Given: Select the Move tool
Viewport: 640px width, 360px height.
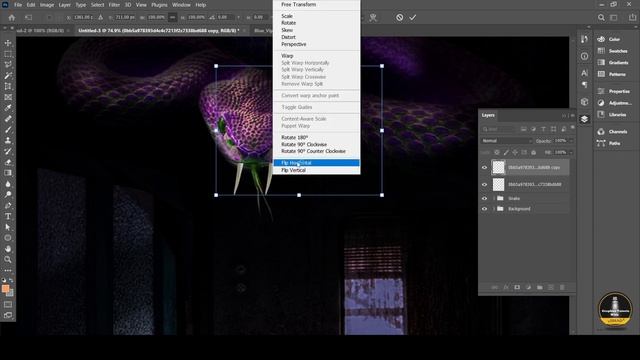Looking at the screenshot, I should coord(8,43).
